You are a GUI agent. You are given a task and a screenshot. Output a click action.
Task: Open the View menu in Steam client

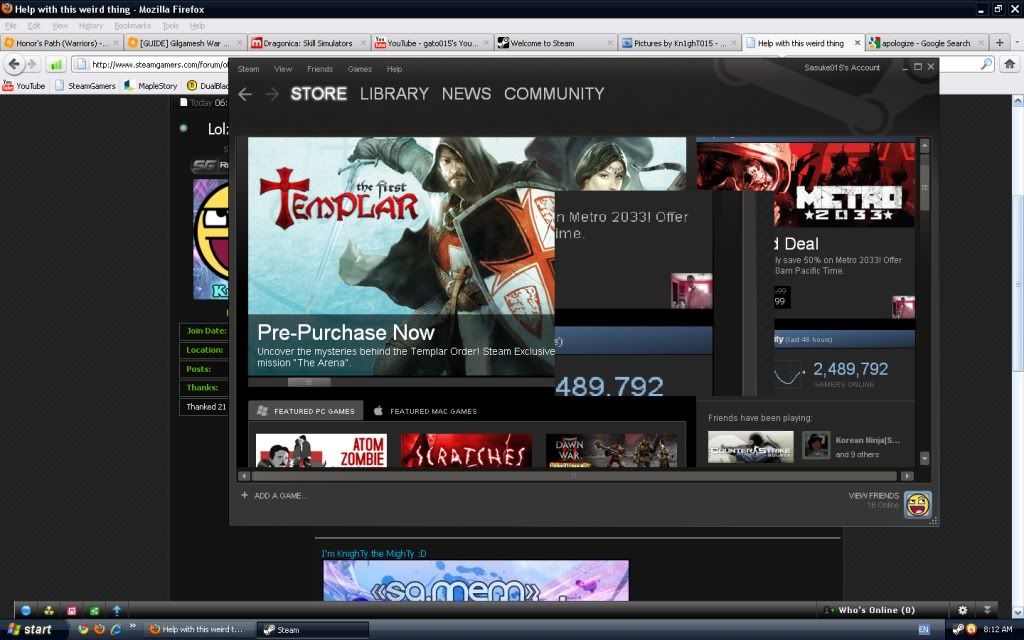coord(283,69)
